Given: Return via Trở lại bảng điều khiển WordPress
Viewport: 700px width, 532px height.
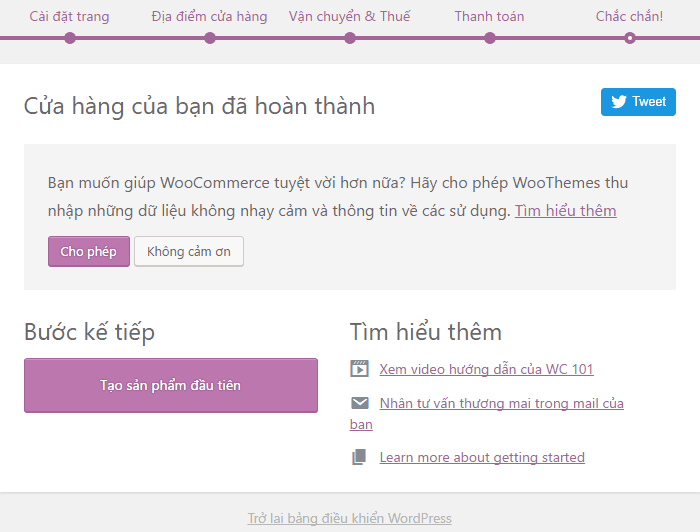Looking at the screenshot, I should tap(350, 518).
